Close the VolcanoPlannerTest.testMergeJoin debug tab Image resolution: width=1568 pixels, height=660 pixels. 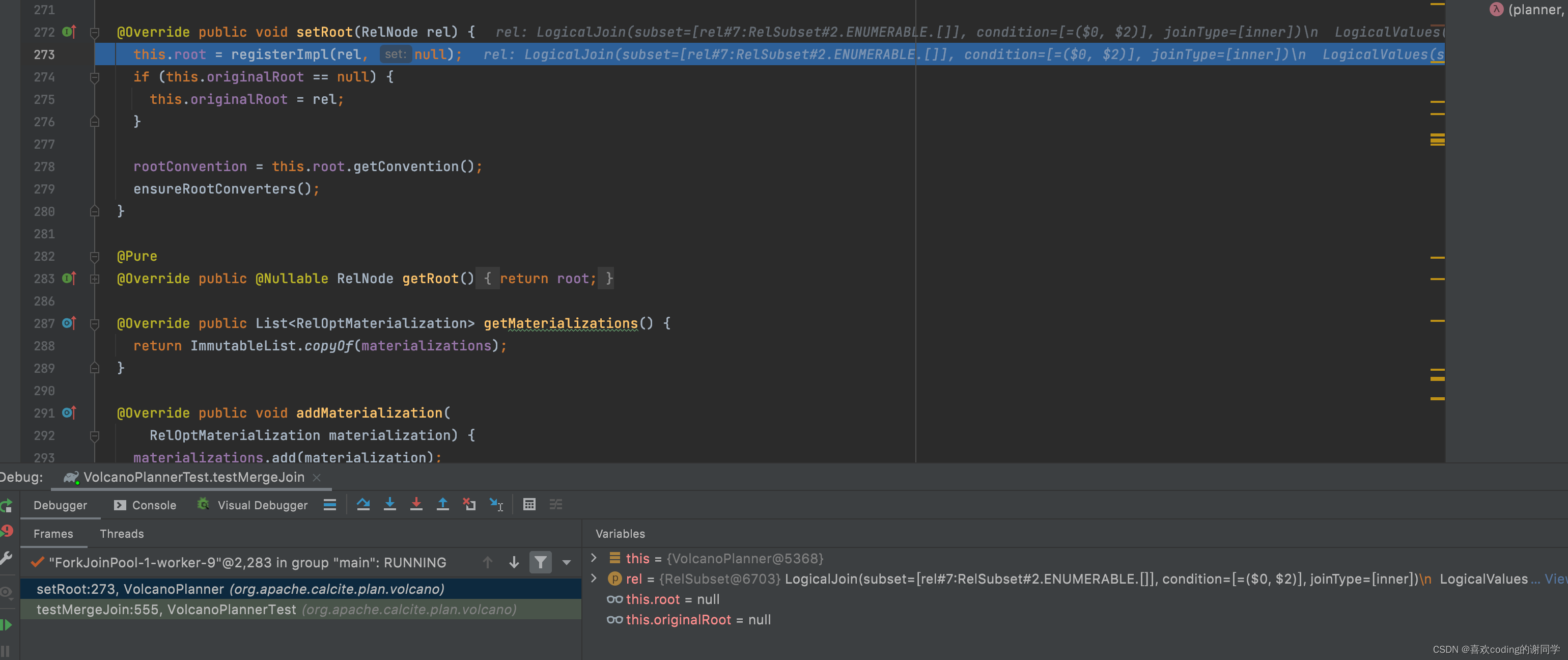click(317, 477)
